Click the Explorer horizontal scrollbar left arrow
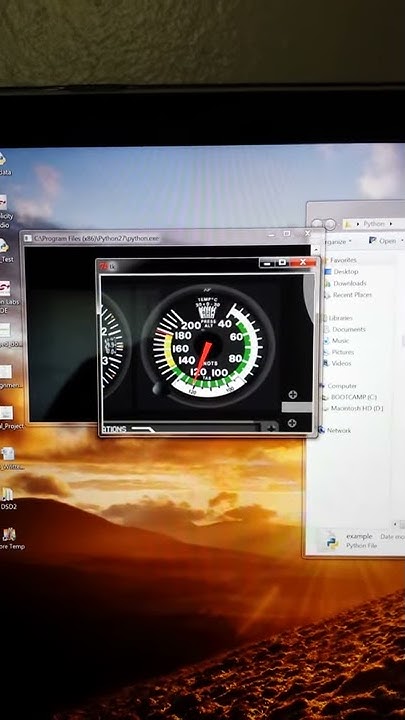Viewport: 405px width, 720px height. (395, 524)
